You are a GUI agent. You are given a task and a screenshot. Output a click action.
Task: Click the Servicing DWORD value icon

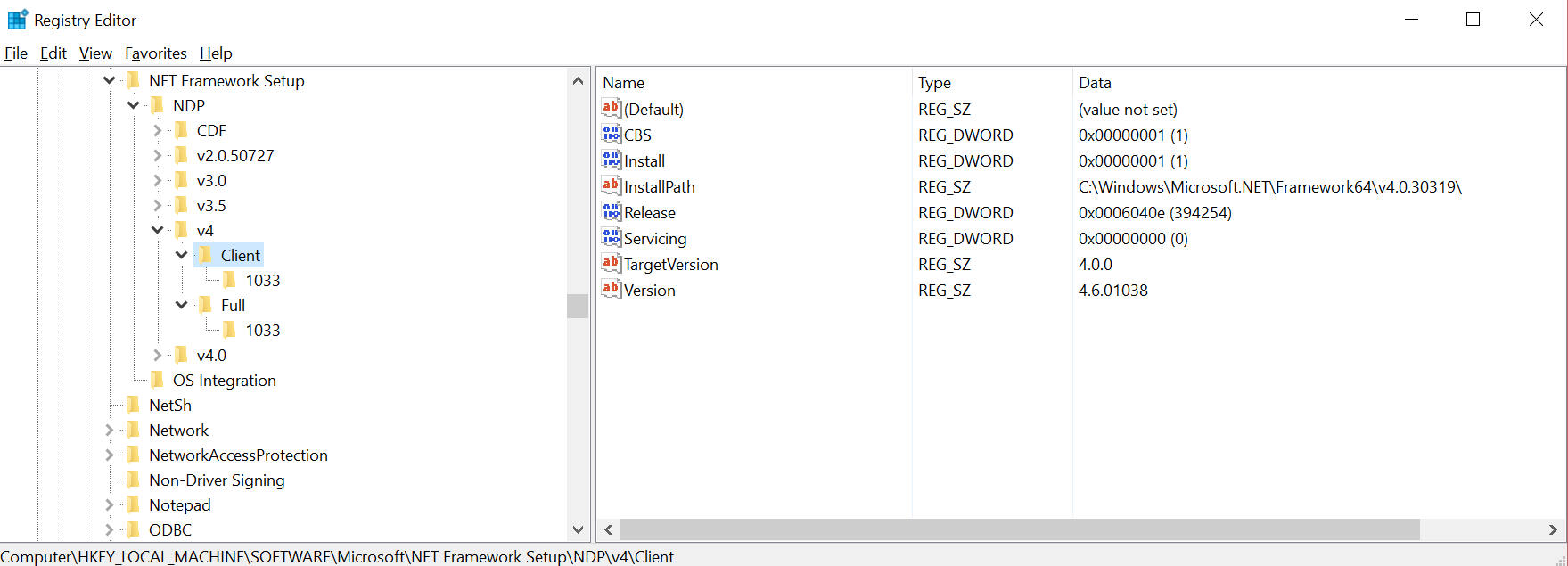click(x=611, y=238)
